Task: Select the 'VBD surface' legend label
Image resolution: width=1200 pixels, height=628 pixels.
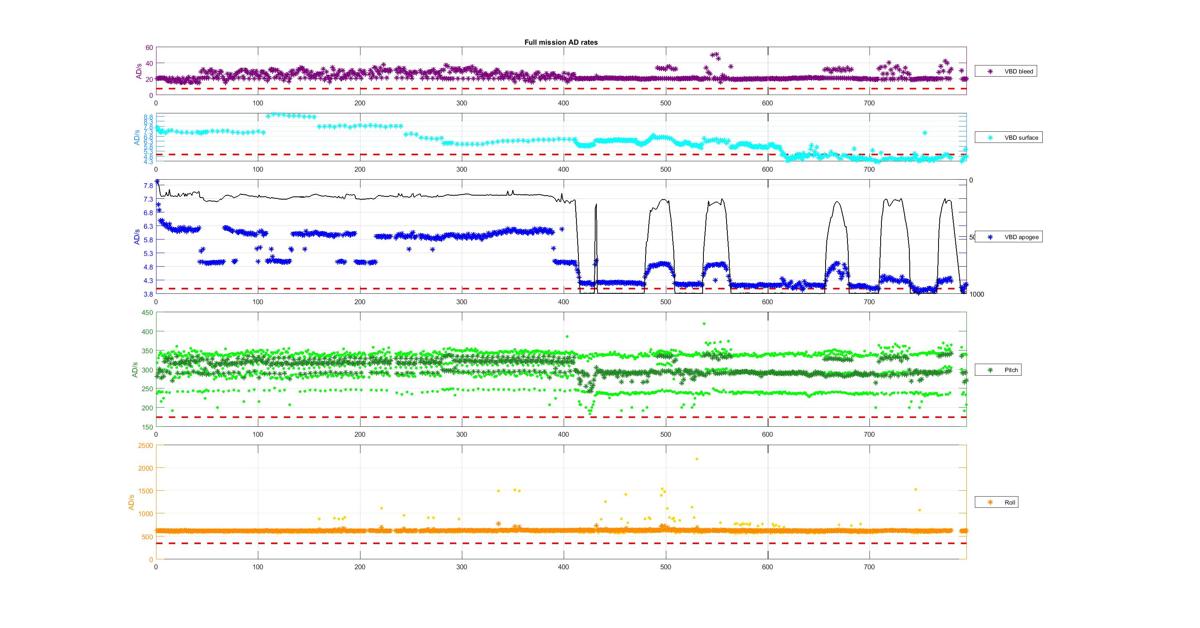Action: click(1023, 137)
